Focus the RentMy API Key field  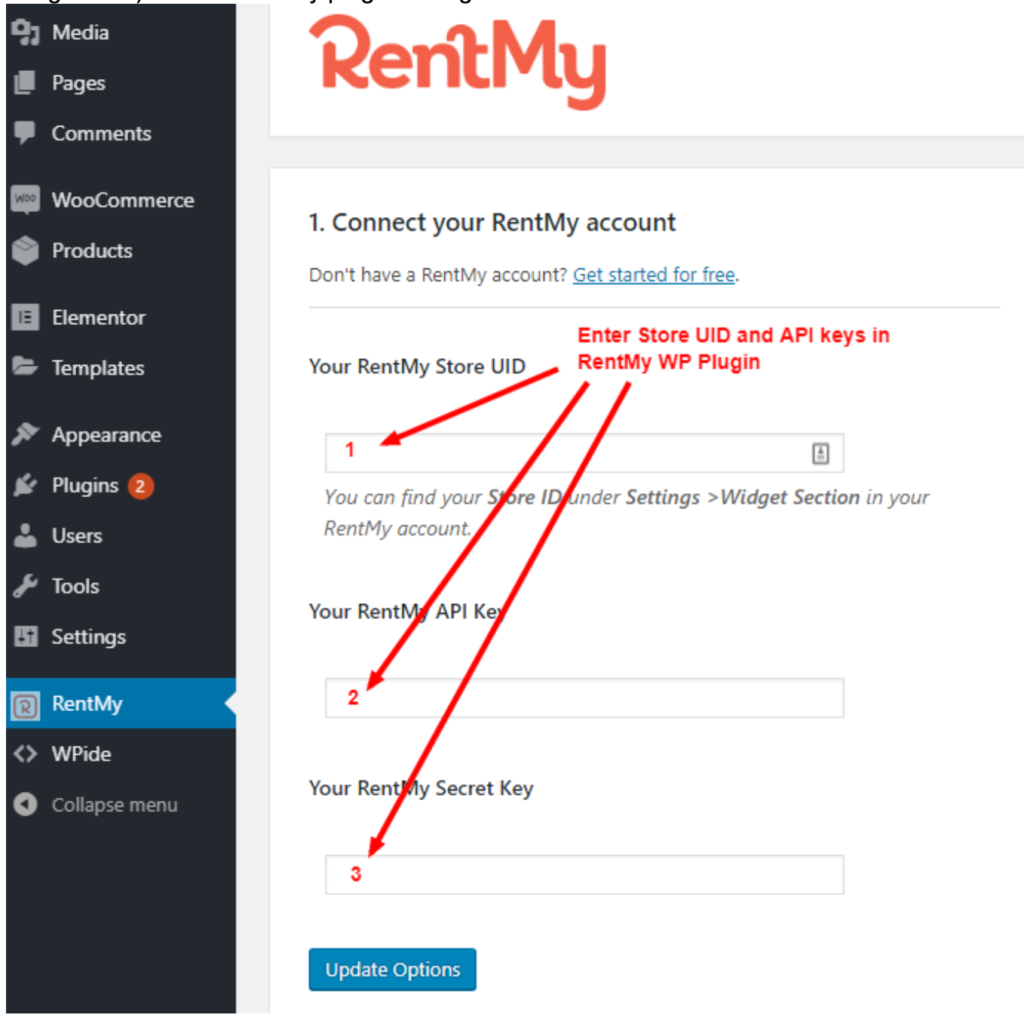[x=584, y=698]
